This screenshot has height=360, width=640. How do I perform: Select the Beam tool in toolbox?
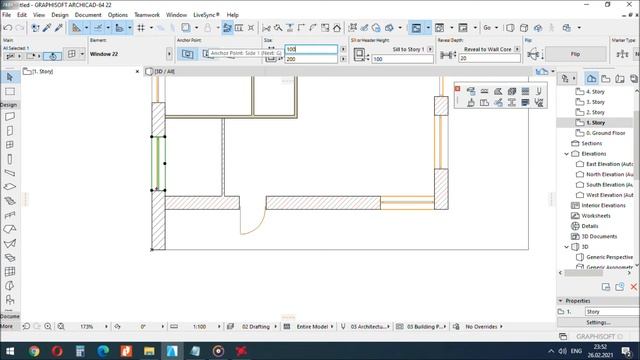pyautogui.click(x=10, y=173)
